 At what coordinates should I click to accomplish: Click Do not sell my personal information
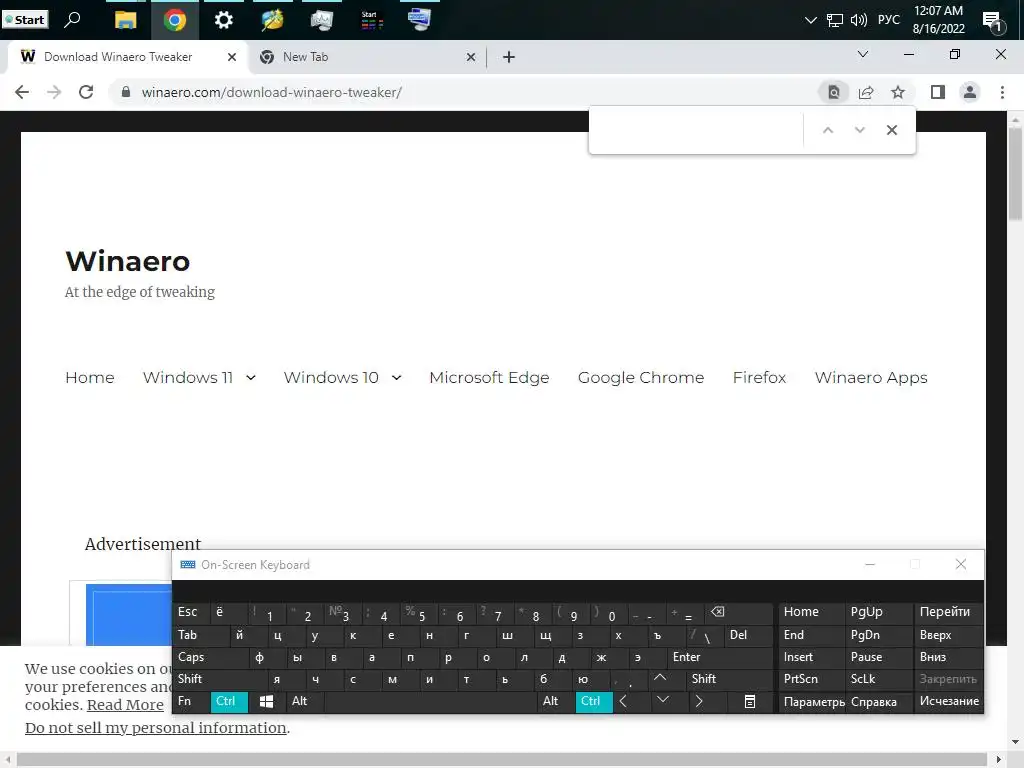(x=155, y=728)
